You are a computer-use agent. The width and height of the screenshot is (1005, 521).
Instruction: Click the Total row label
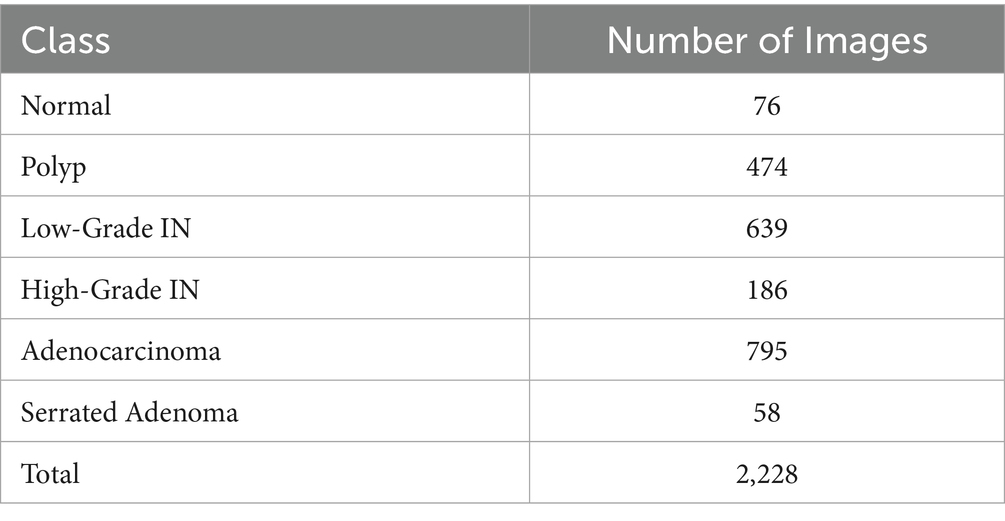pos(50,473)
